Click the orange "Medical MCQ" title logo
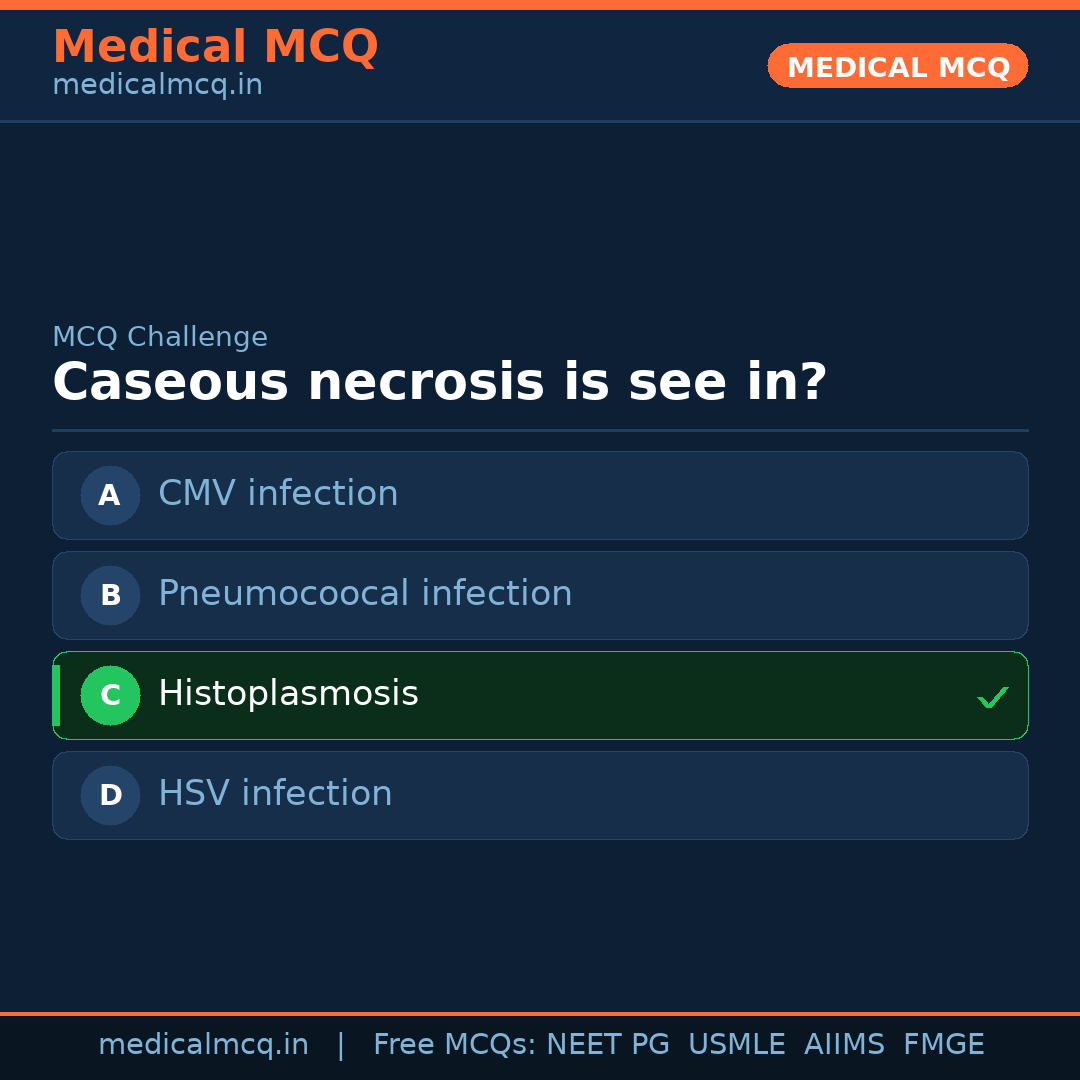This screenshot has height=1080, width=1080. [x=215, y=47]
